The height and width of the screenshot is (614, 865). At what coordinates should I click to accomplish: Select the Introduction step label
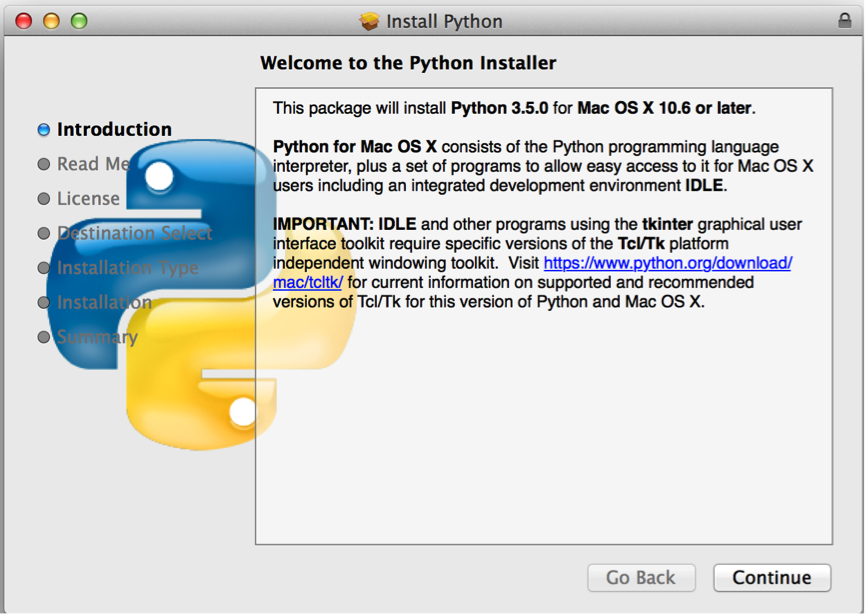tap(114, 129)
